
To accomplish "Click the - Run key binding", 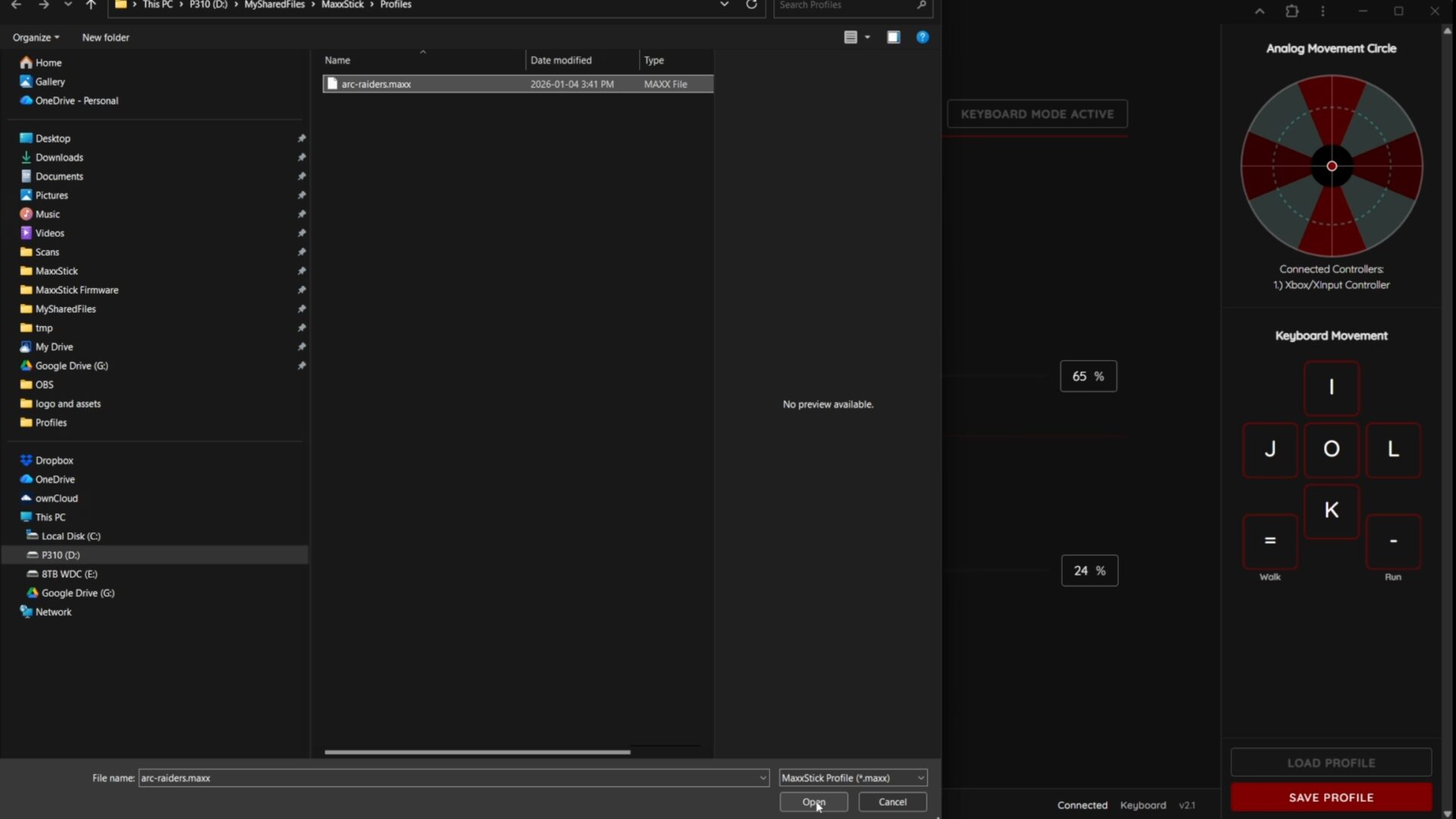I will [x=1393, y=541].
